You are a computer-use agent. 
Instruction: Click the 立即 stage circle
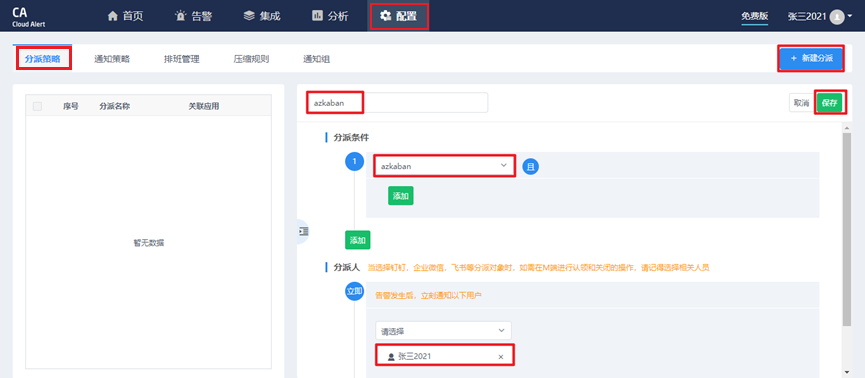point(354,291)
